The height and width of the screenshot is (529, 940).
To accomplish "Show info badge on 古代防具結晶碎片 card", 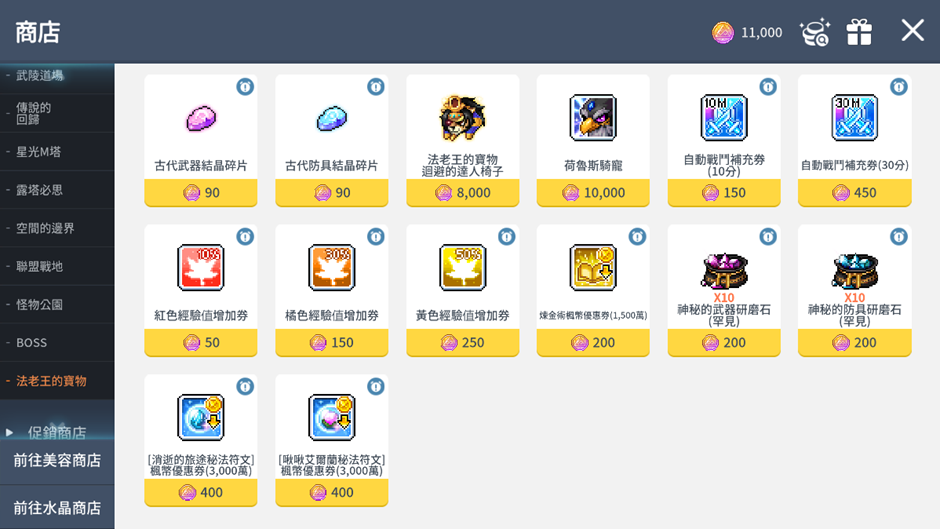I will point(376,87).
